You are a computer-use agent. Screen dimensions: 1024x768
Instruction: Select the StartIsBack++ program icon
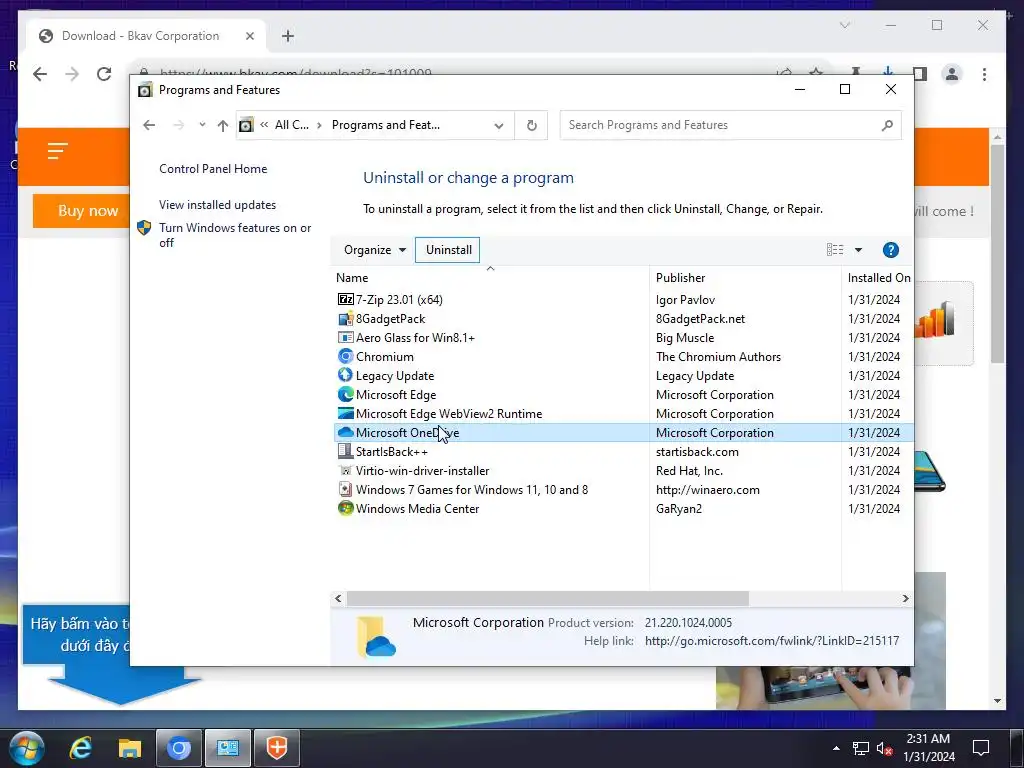click(345, 451)
